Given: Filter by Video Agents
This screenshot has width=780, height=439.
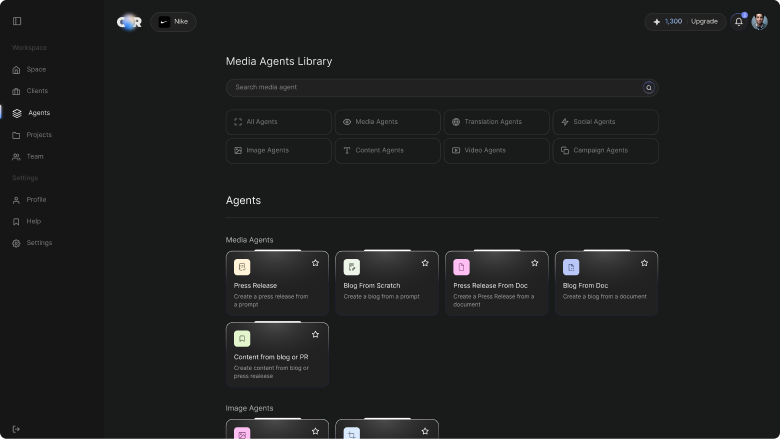Looking at the screenshot, I should (x=496, y=151).
